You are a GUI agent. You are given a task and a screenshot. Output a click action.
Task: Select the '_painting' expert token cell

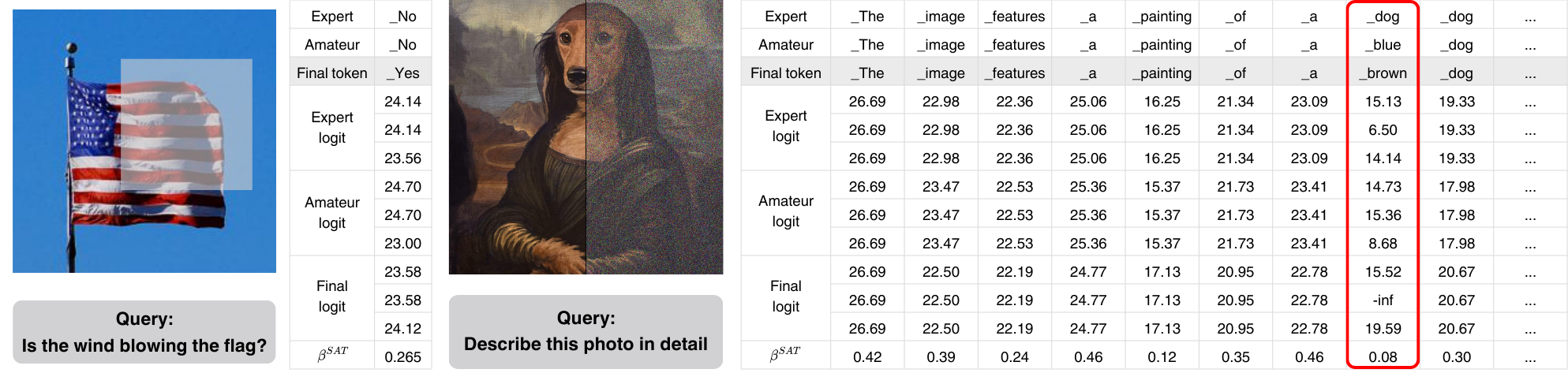[1162, 17]
